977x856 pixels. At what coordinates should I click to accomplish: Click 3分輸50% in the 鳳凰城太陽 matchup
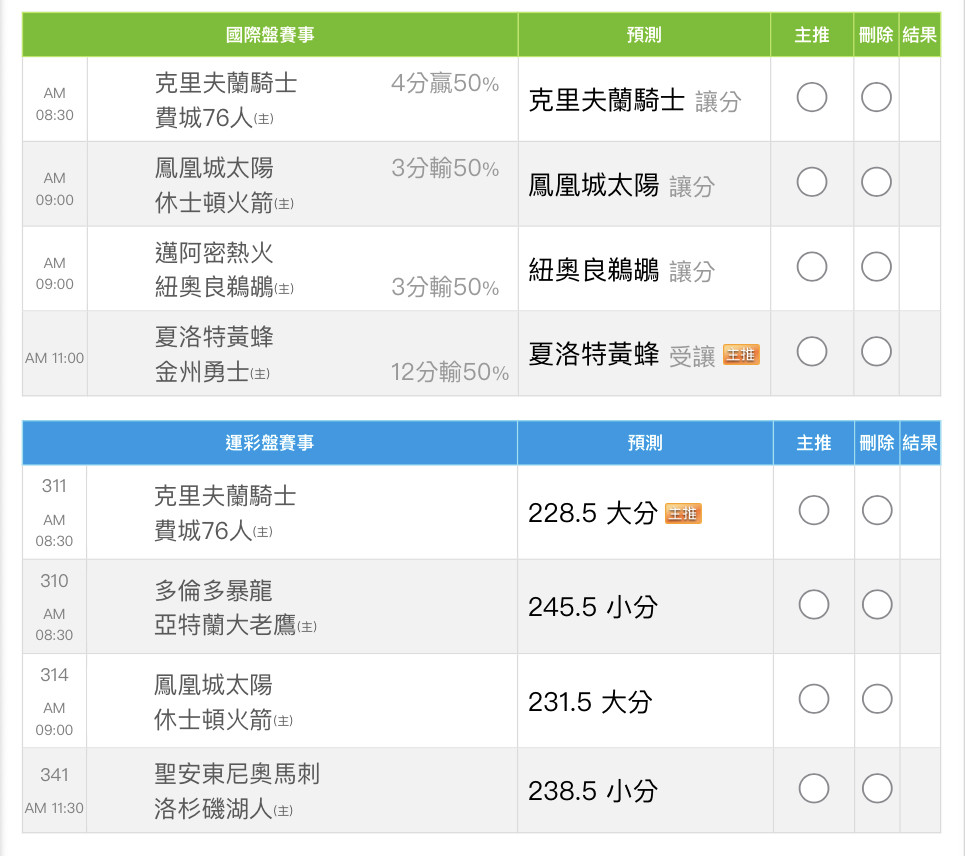pyautogui.click(x=445, y=168)
